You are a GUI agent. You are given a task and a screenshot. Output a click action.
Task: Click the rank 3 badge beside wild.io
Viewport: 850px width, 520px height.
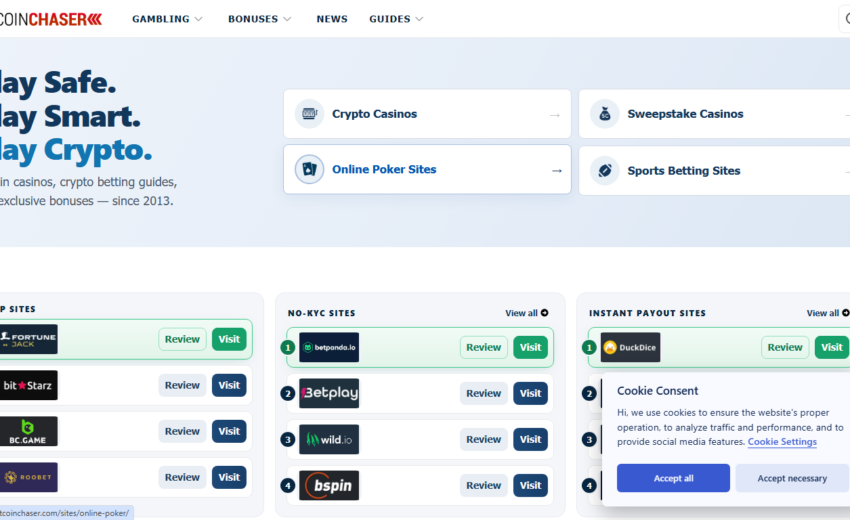[288, 440]
